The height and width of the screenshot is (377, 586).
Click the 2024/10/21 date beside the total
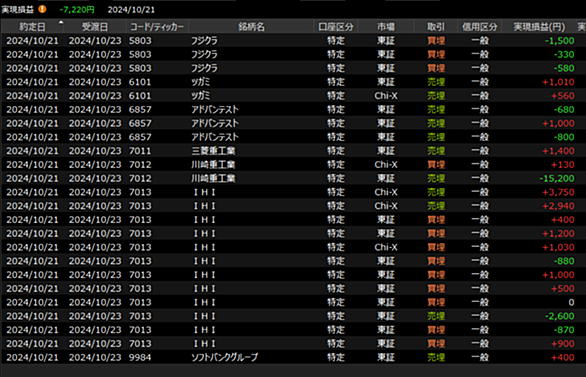pos(131,10)
